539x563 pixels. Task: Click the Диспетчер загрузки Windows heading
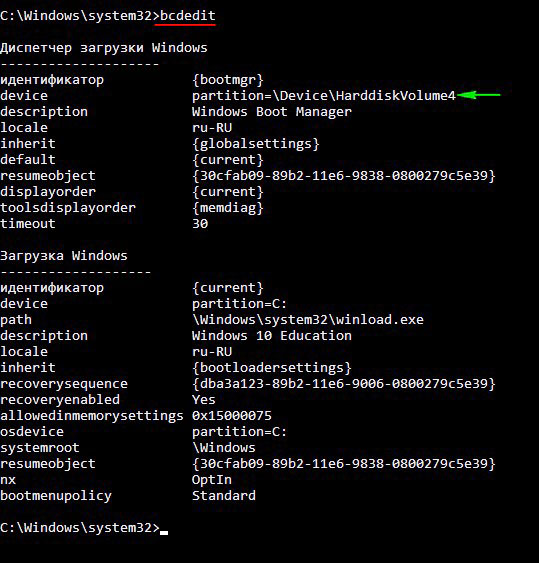[x=104, y=48]
